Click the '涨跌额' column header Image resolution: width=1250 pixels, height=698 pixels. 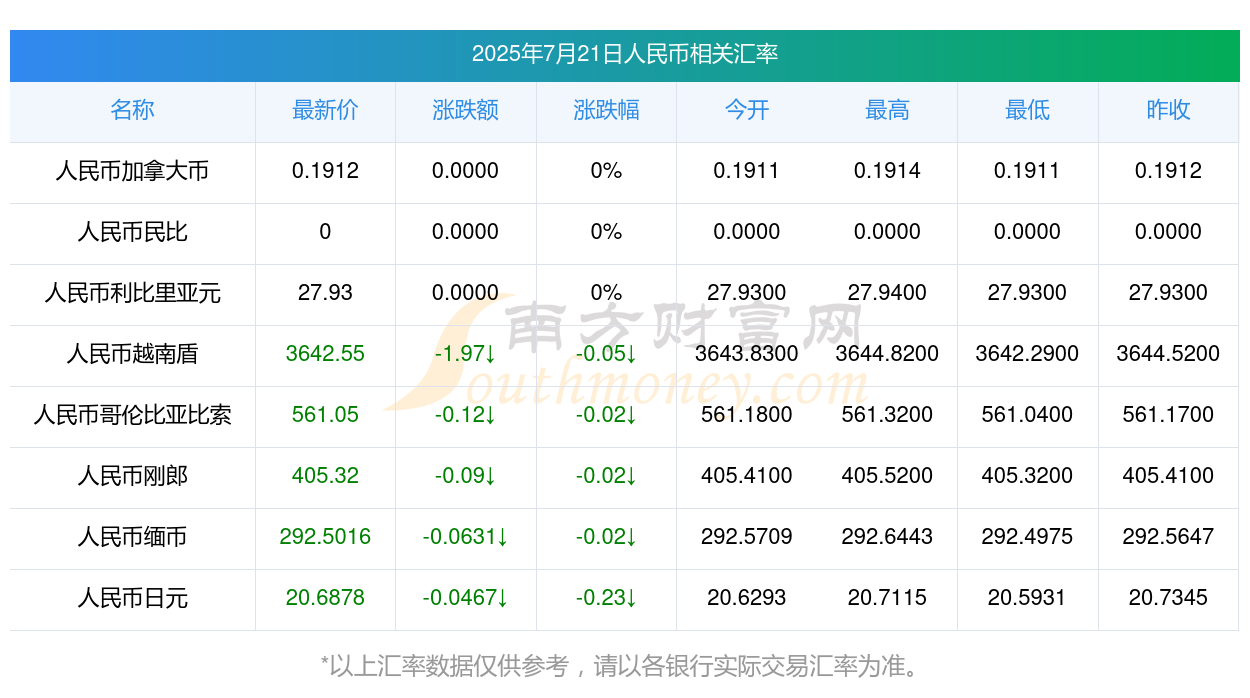click(466, 110)
